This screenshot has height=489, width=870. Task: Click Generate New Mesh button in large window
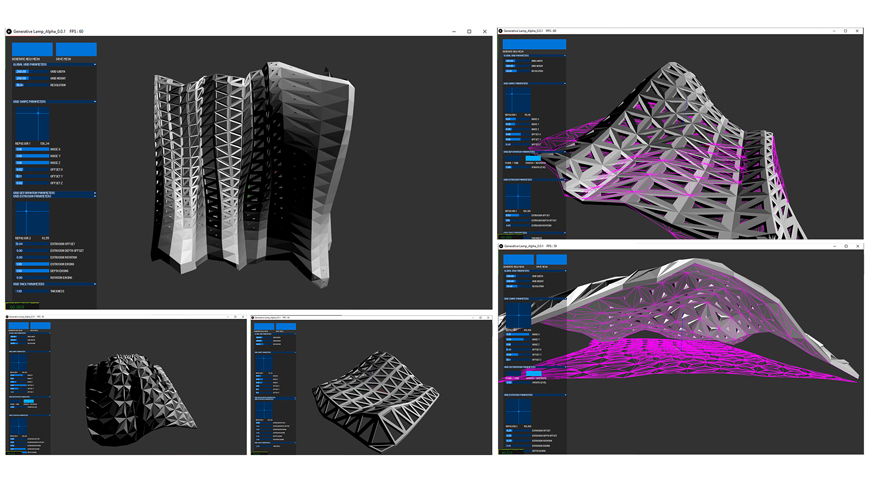point(32,49)
